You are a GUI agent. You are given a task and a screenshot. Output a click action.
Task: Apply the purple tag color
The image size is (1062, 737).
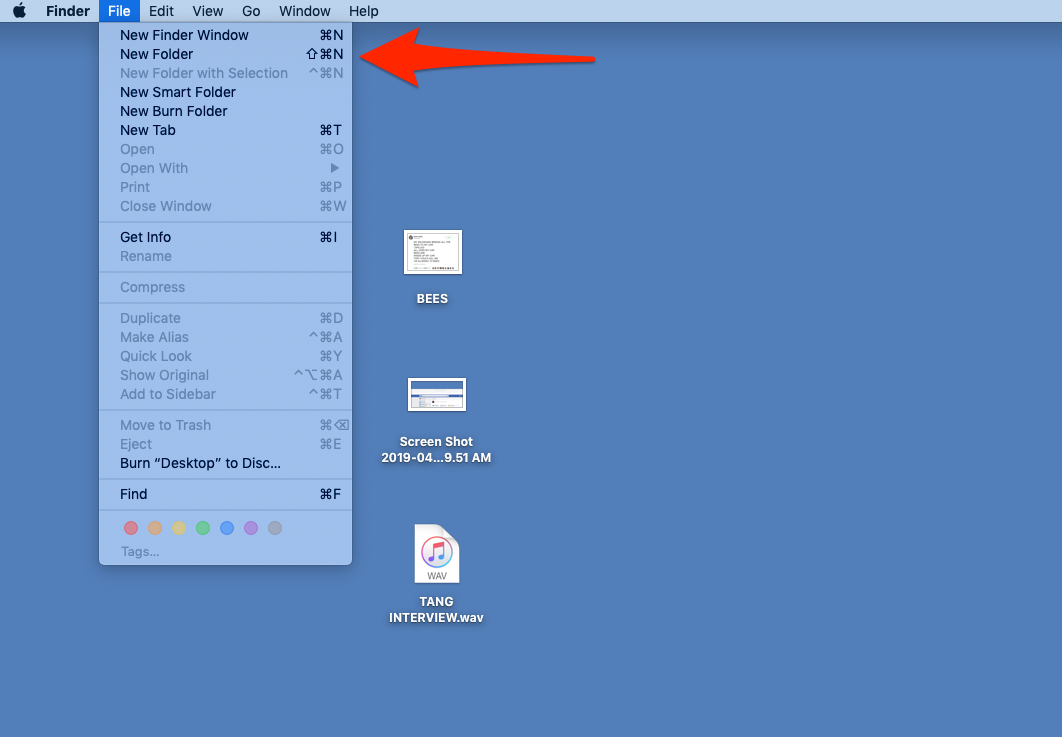[251, 528]
